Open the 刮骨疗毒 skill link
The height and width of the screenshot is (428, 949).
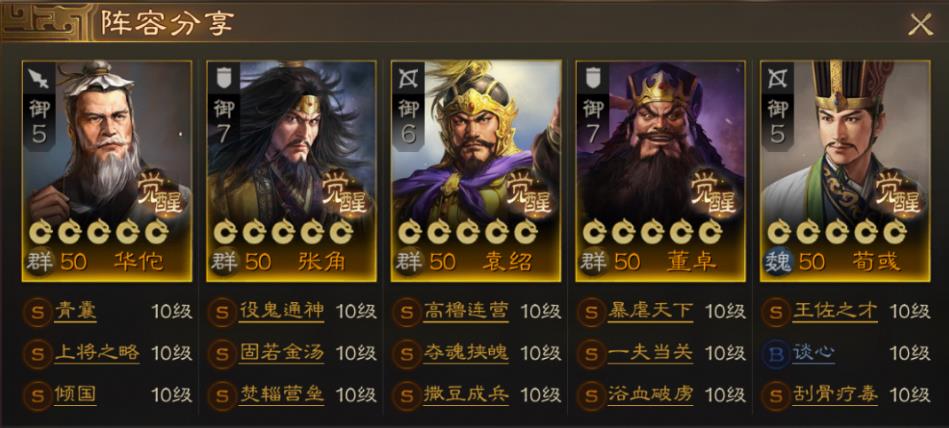[x=835, y=395]
